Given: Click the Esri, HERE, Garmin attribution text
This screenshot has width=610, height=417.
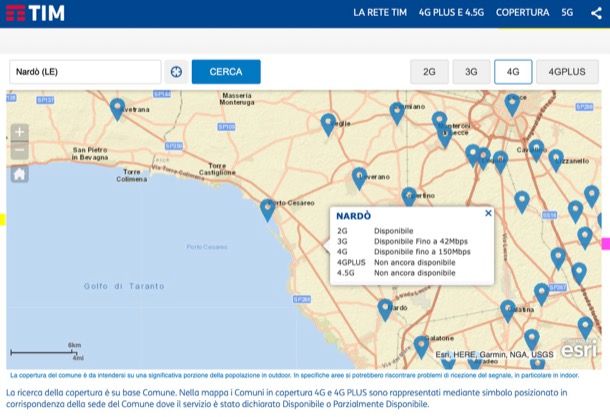Looking at the screenshot, I should pos(494,354).
